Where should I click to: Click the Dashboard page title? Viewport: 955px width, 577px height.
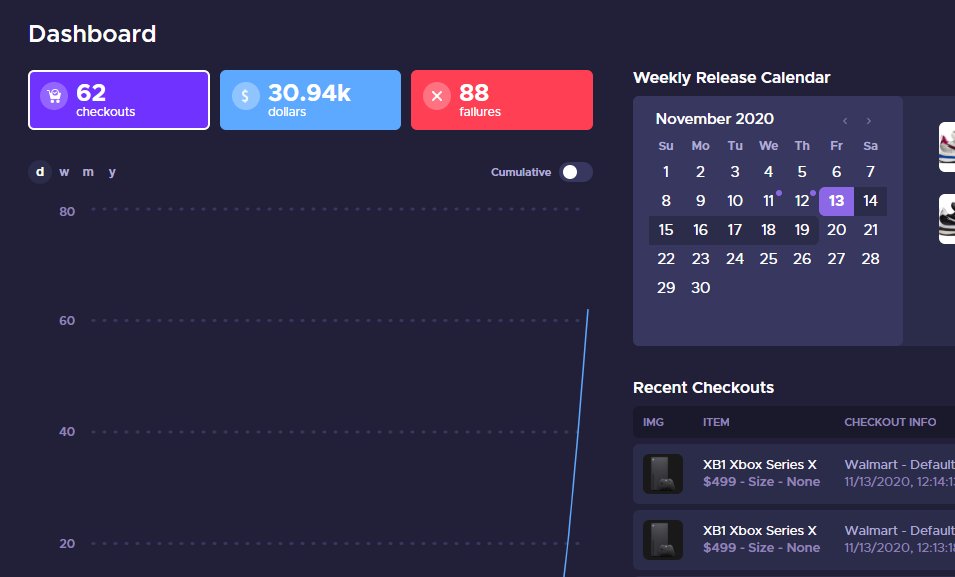pos(93,34)
